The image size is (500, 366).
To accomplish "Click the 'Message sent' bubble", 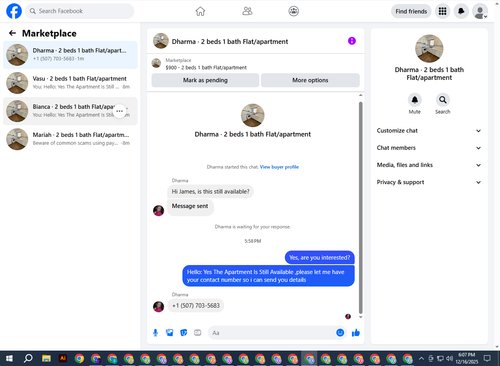I will pos(190,207).
